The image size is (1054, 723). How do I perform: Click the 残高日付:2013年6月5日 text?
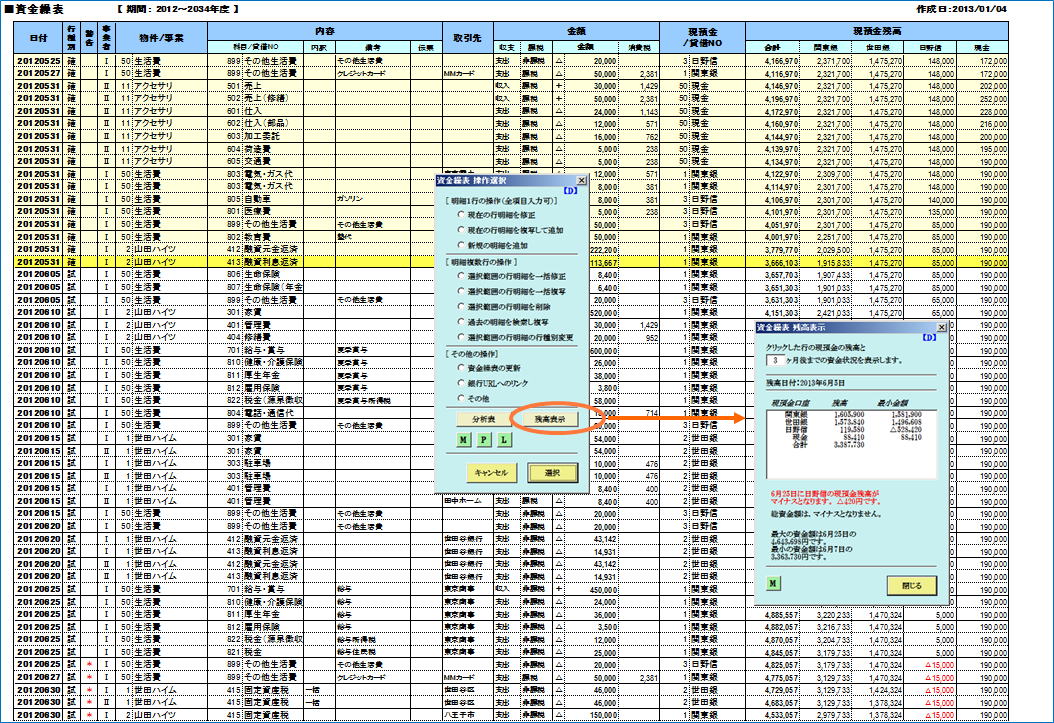805,382
